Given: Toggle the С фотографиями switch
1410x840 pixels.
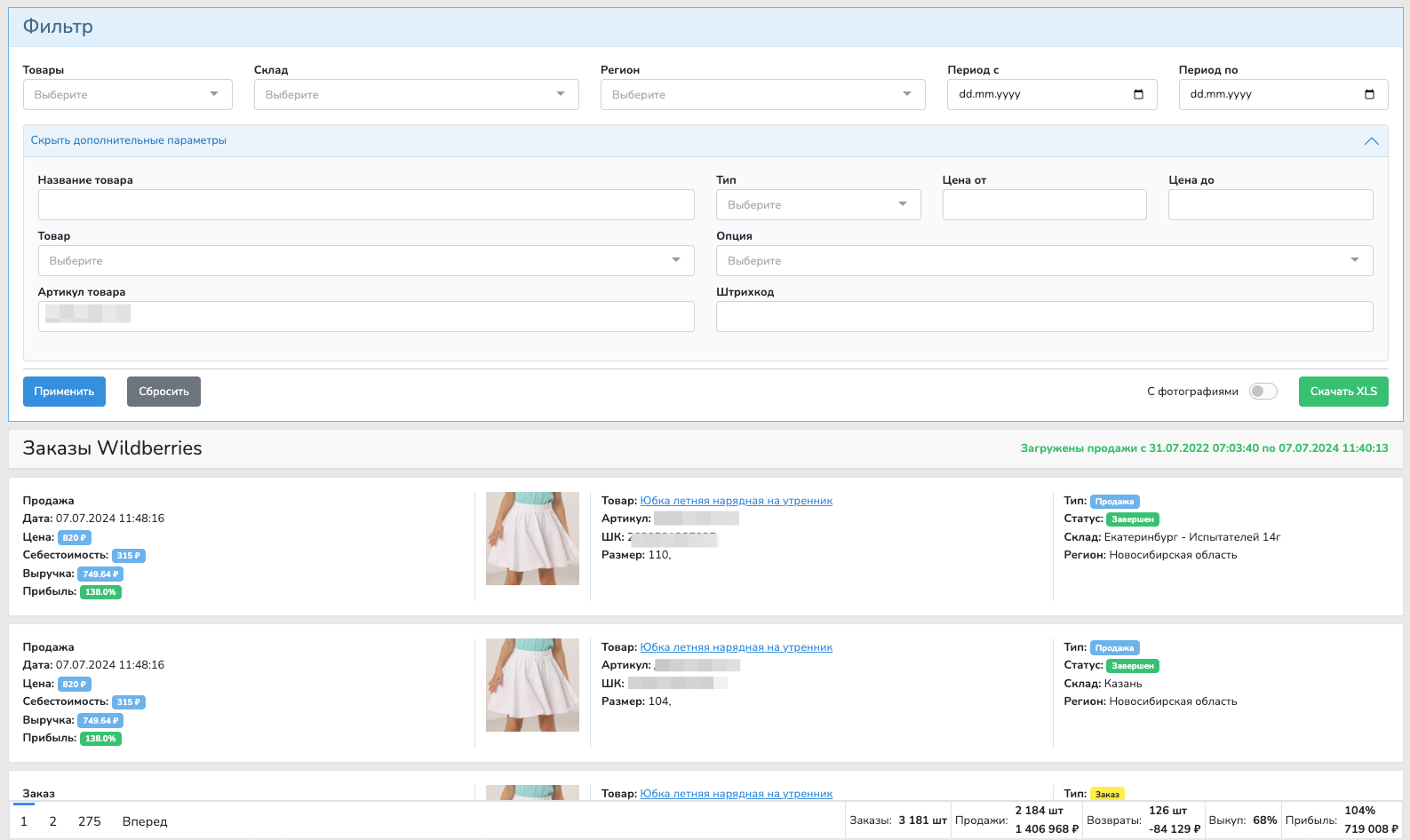Looking at the screenshot, I should point(1263,392).
